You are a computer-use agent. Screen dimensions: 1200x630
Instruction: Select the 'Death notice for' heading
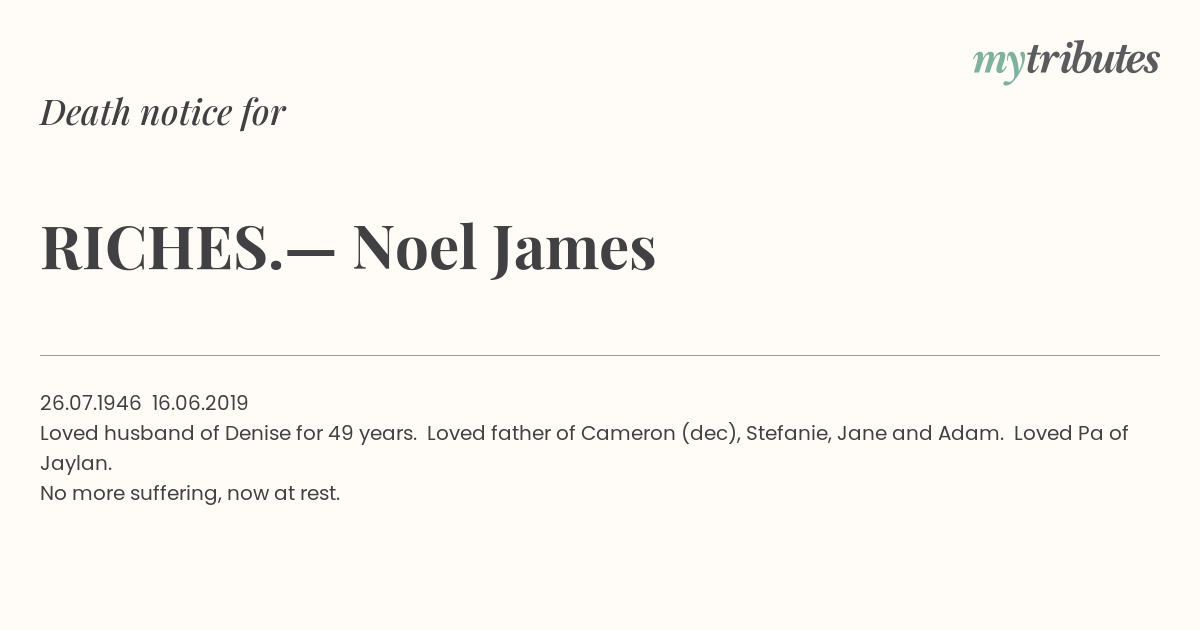pyautogui.click(x=163, y=113)
